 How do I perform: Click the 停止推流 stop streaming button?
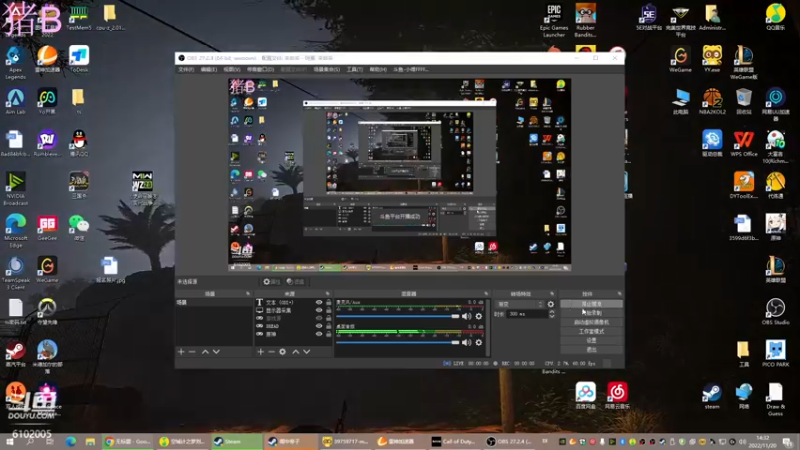(591, 304)
